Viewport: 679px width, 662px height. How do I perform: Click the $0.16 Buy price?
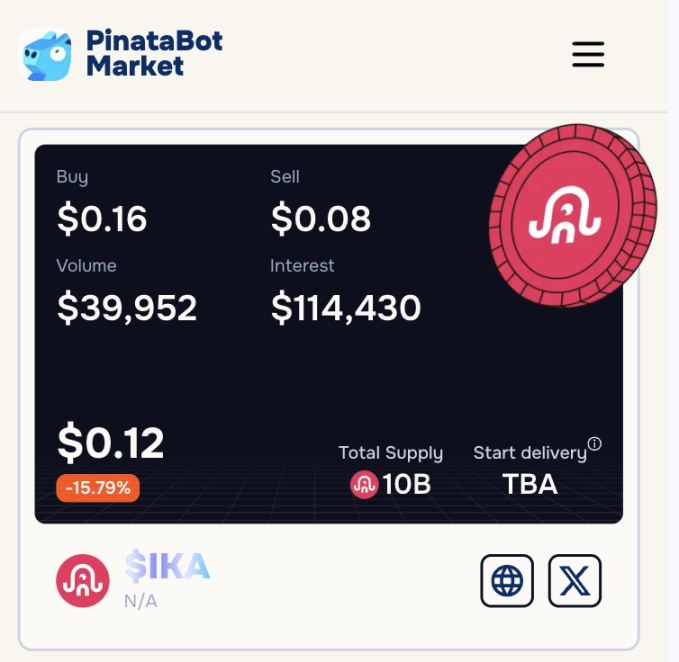102,219
